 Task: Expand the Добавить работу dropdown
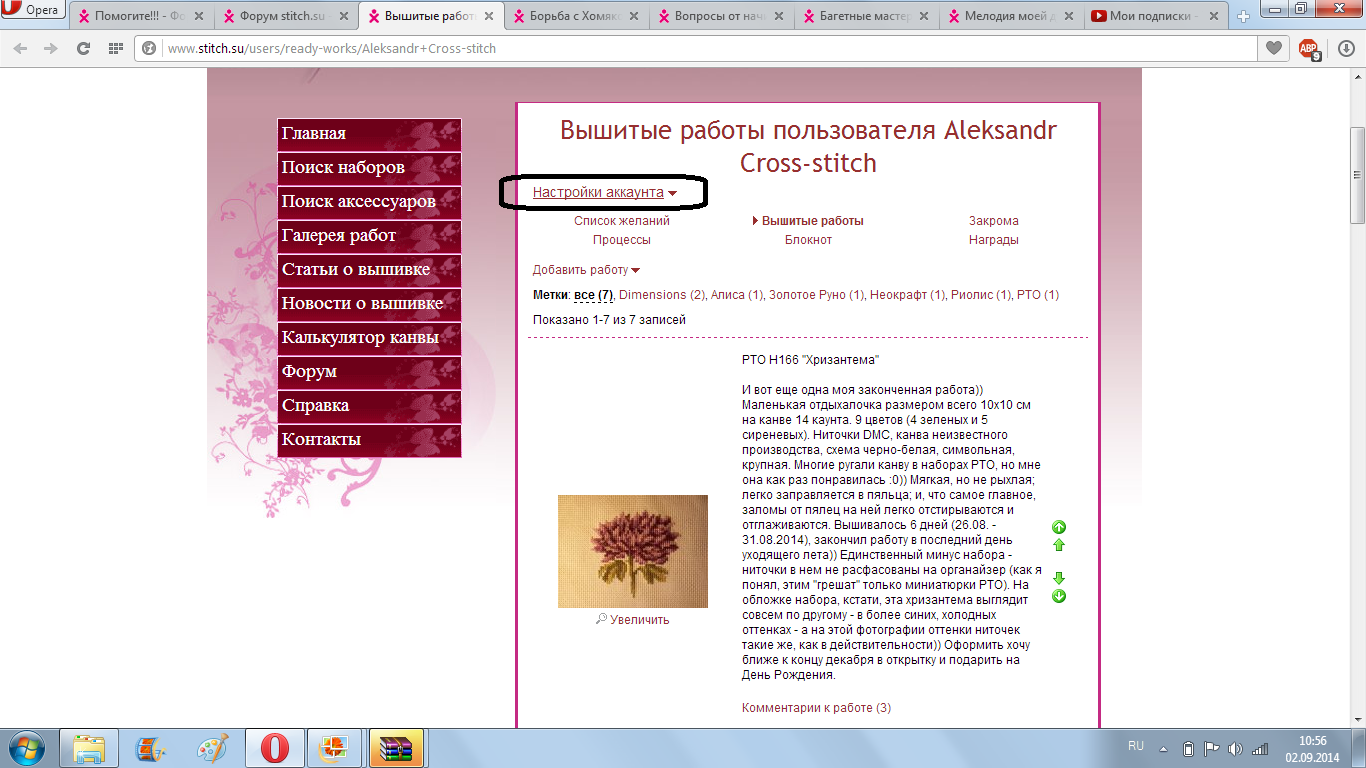click(x=586, y=270)
